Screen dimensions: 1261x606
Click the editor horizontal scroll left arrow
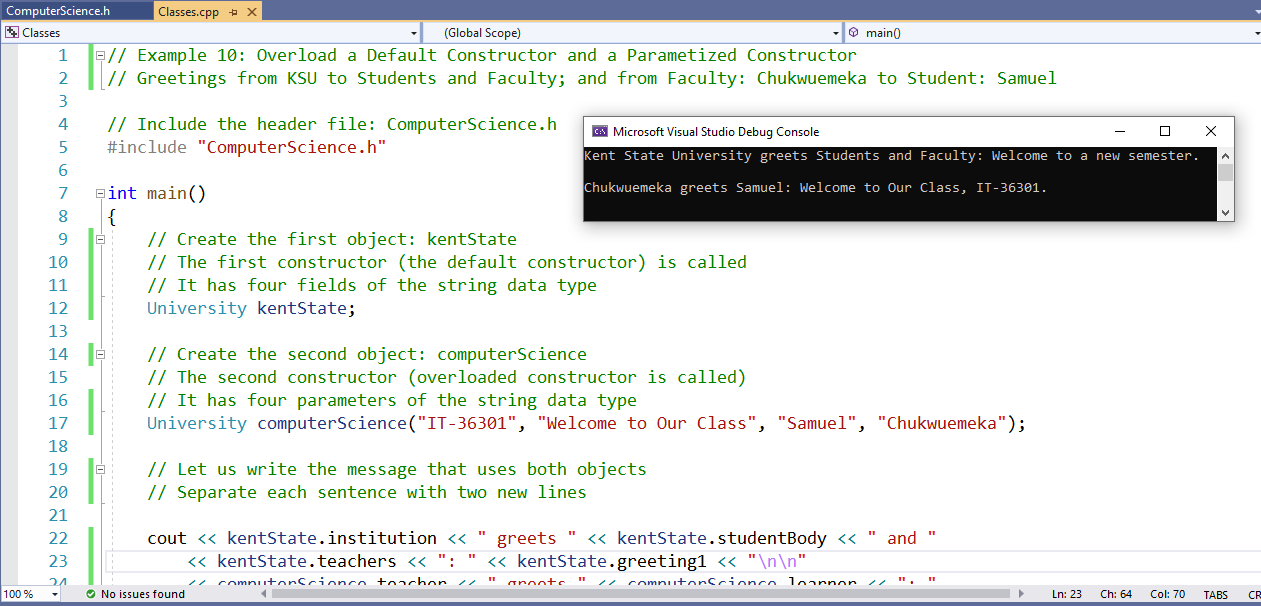(x=264, y=594)
